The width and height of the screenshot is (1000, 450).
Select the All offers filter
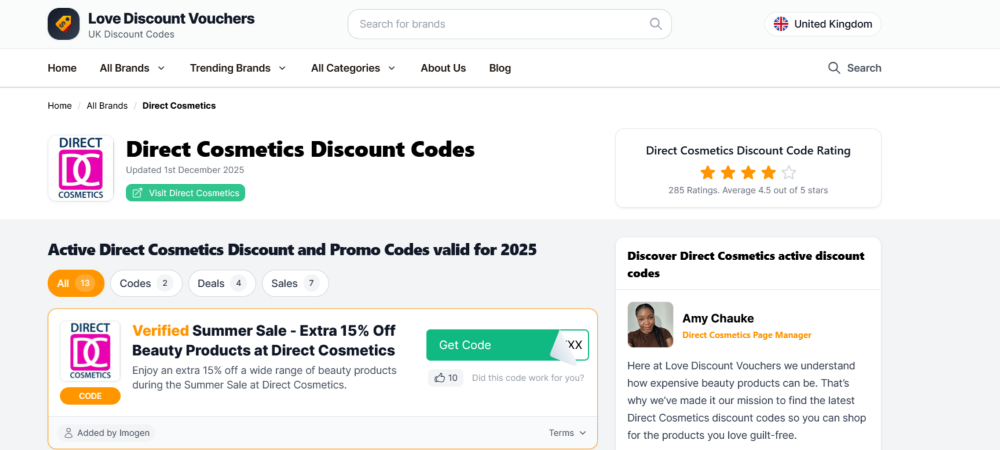tap(75, 283)
